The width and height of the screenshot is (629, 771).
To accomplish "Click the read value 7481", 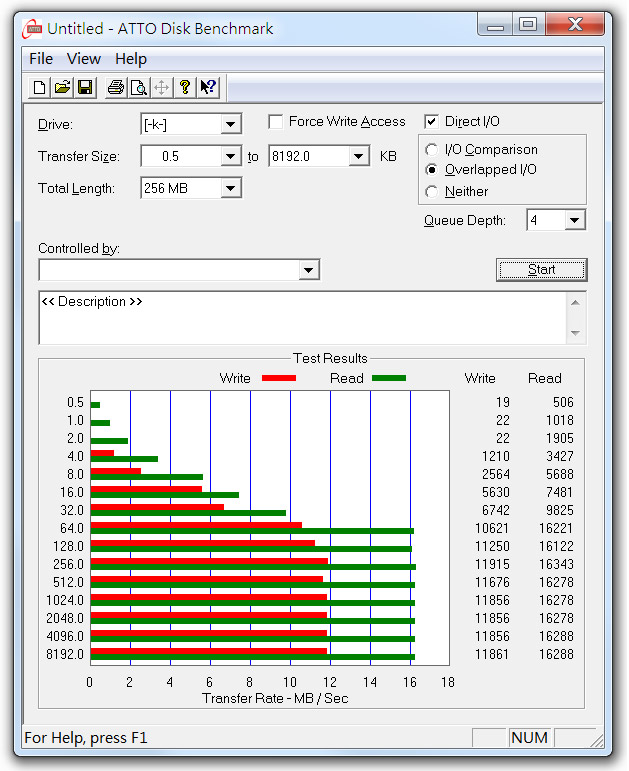I will (560, 493).
